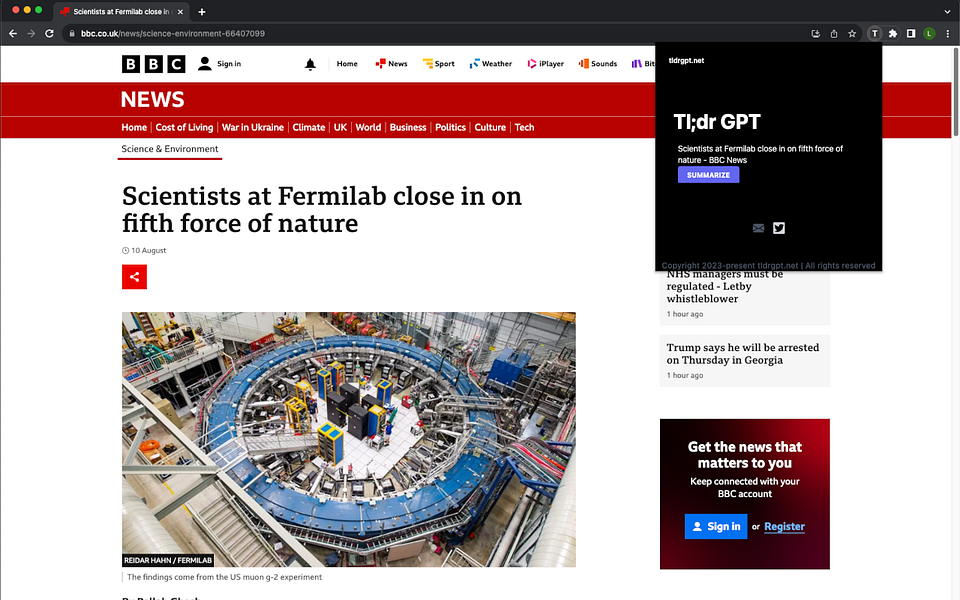Select War in Ukraine news section
This screenshot has width=960, height=600.
[x=253, y=127]
